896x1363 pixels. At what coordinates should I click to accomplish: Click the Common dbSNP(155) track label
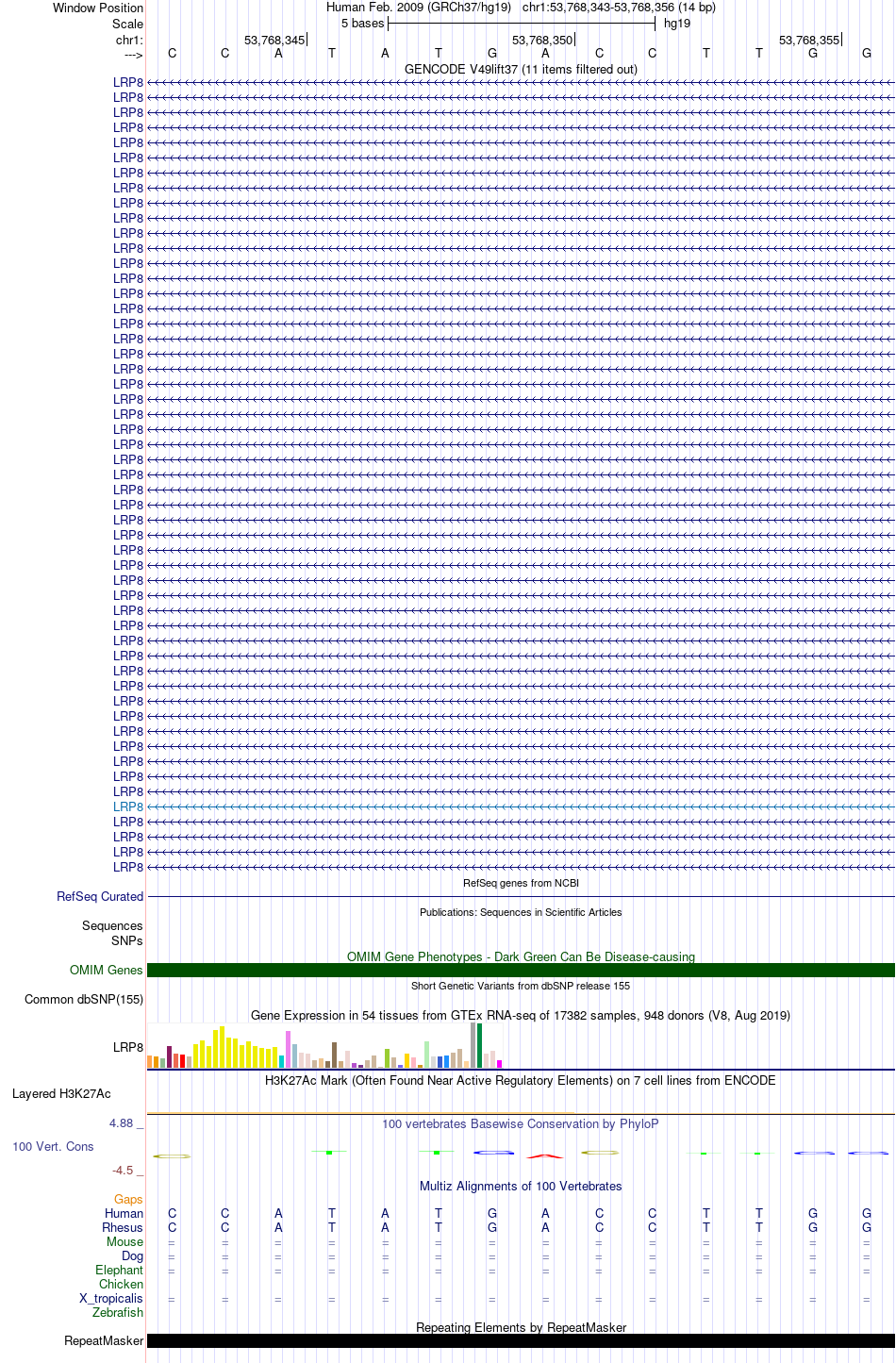84,1000
